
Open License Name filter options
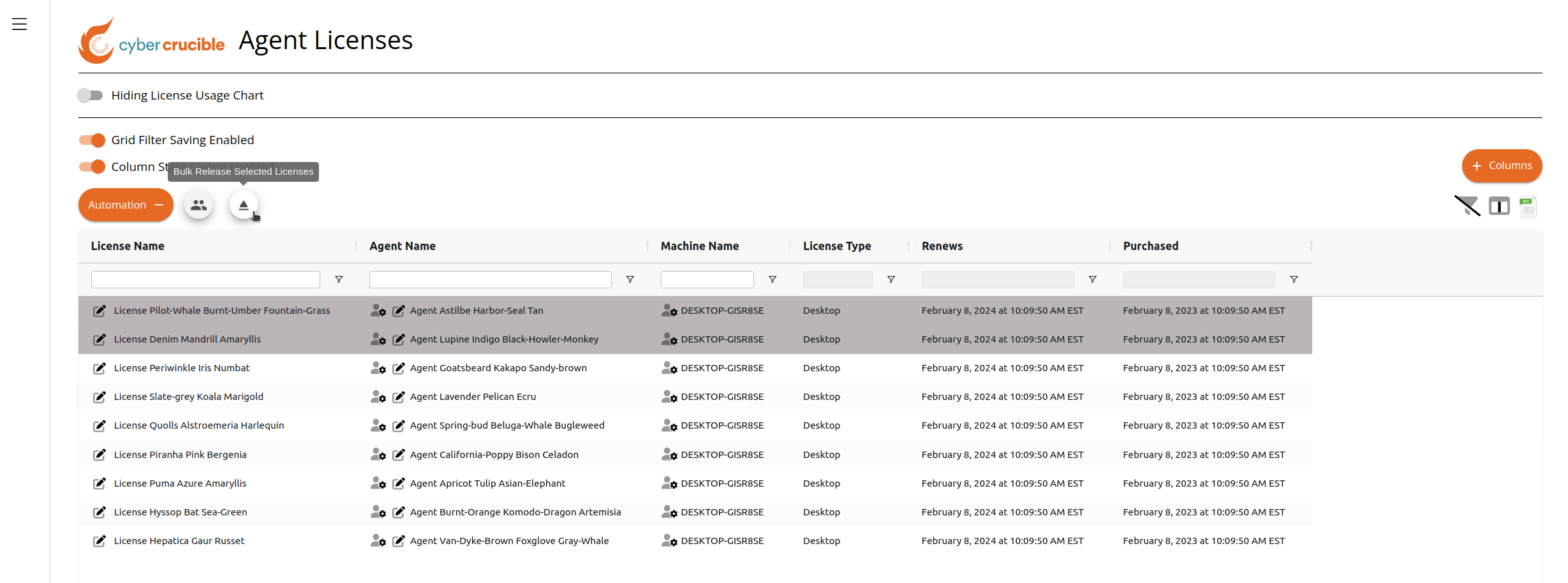[339, 279]
